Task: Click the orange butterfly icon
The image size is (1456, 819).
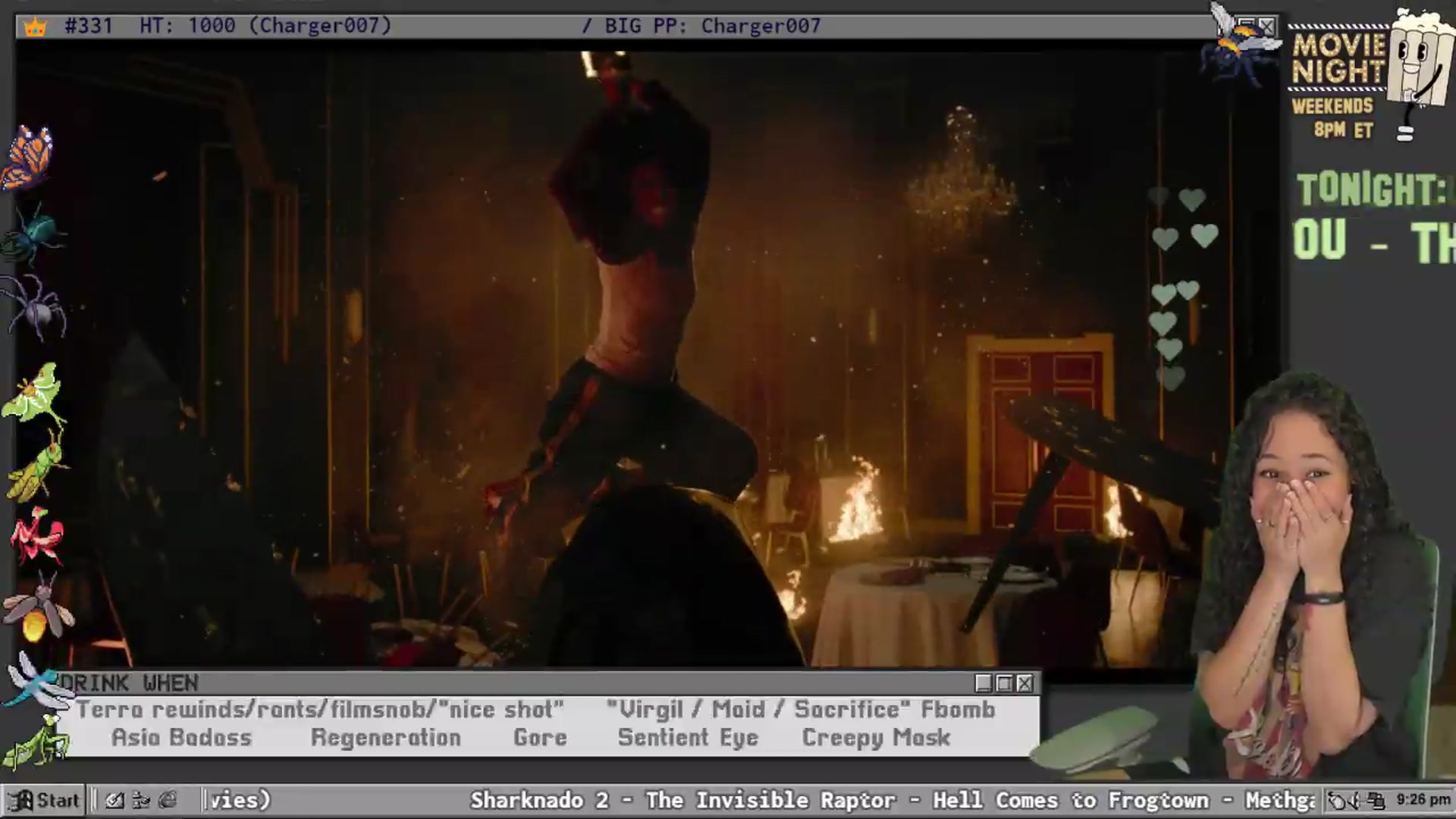Action: 27,157
